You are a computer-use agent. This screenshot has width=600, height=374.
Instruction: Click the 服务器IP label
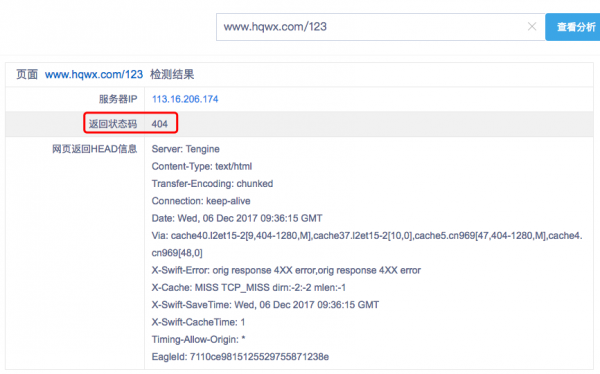point(118,99)
